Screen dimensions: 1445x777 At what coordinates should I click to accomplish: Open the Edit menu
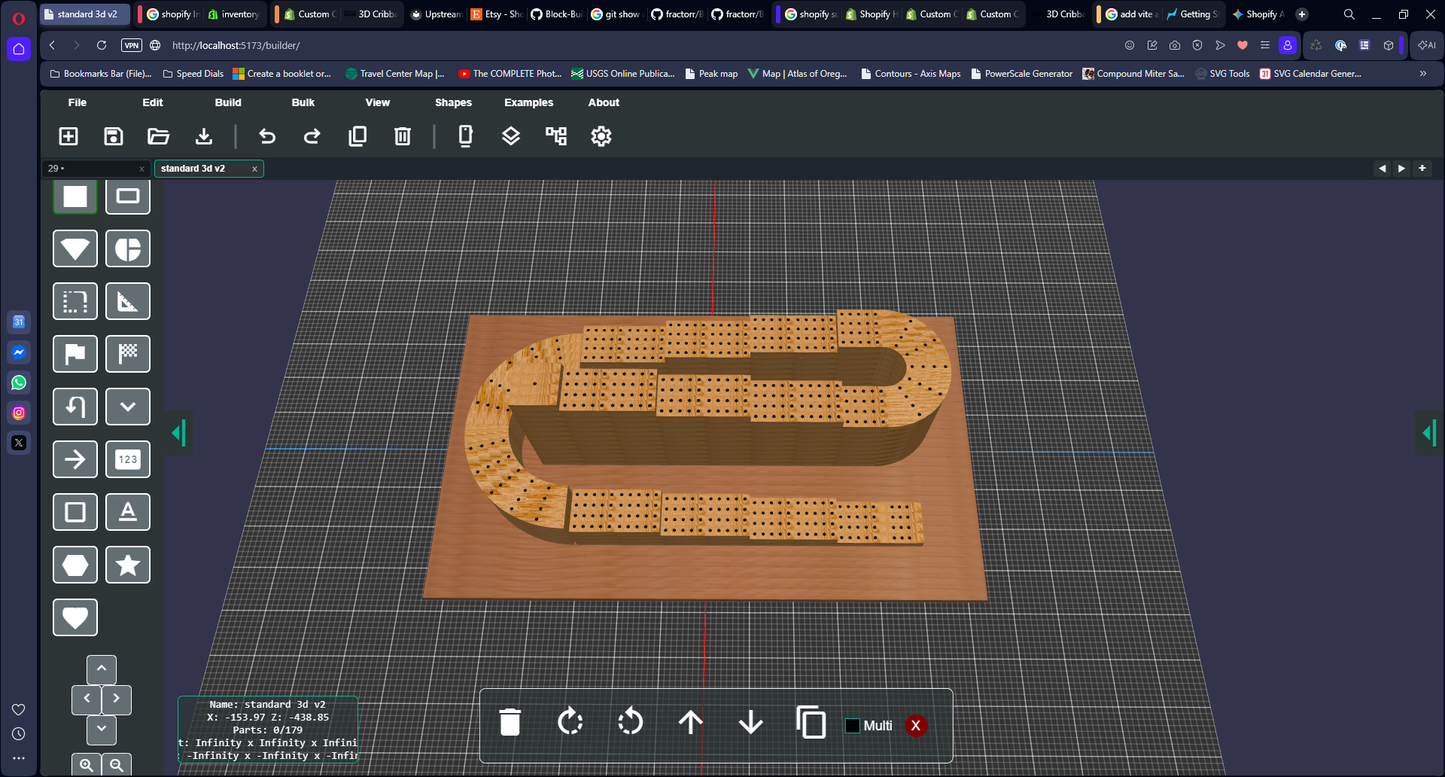[x=153, y=102]
